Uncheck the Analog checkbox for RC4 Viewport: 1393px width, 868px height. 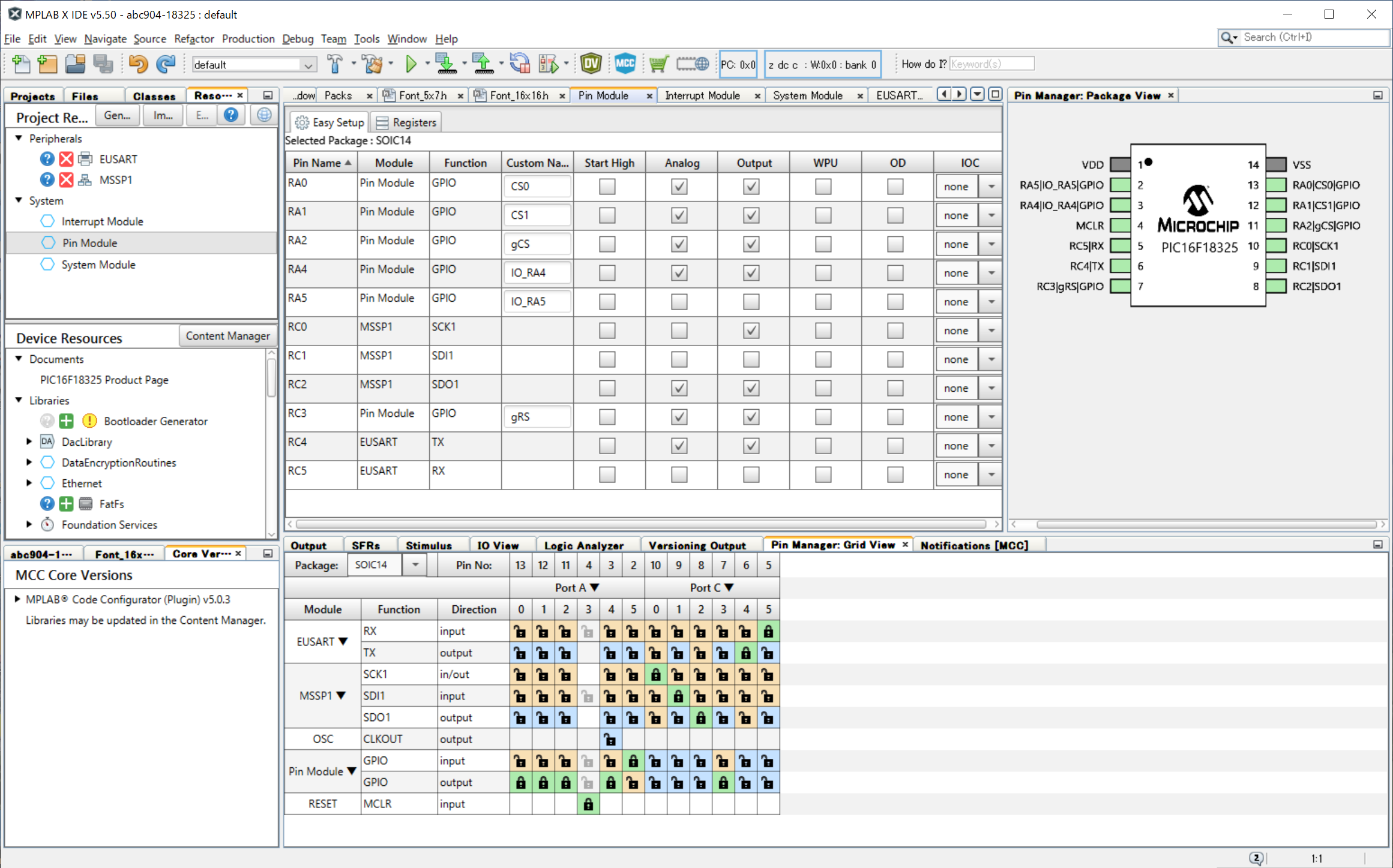pos(679,446)
